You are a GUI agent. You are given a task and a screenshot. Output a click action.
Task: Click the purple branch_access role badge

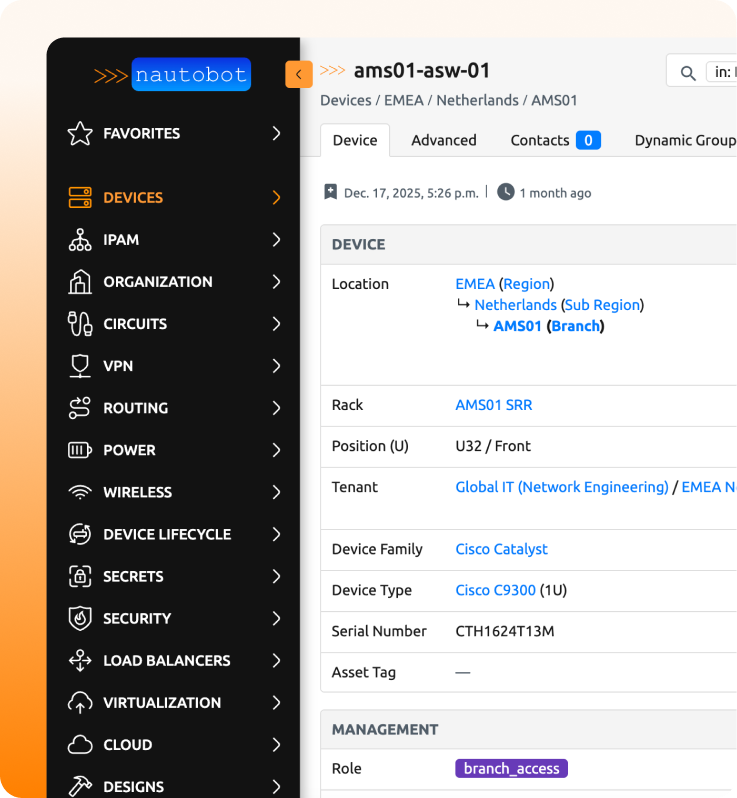point(511,769)
